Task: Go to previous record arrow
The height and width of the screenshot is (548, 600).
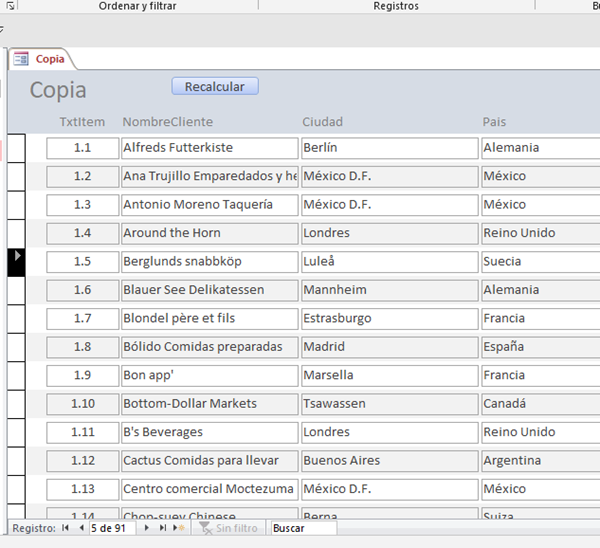Action: (81, 528)
